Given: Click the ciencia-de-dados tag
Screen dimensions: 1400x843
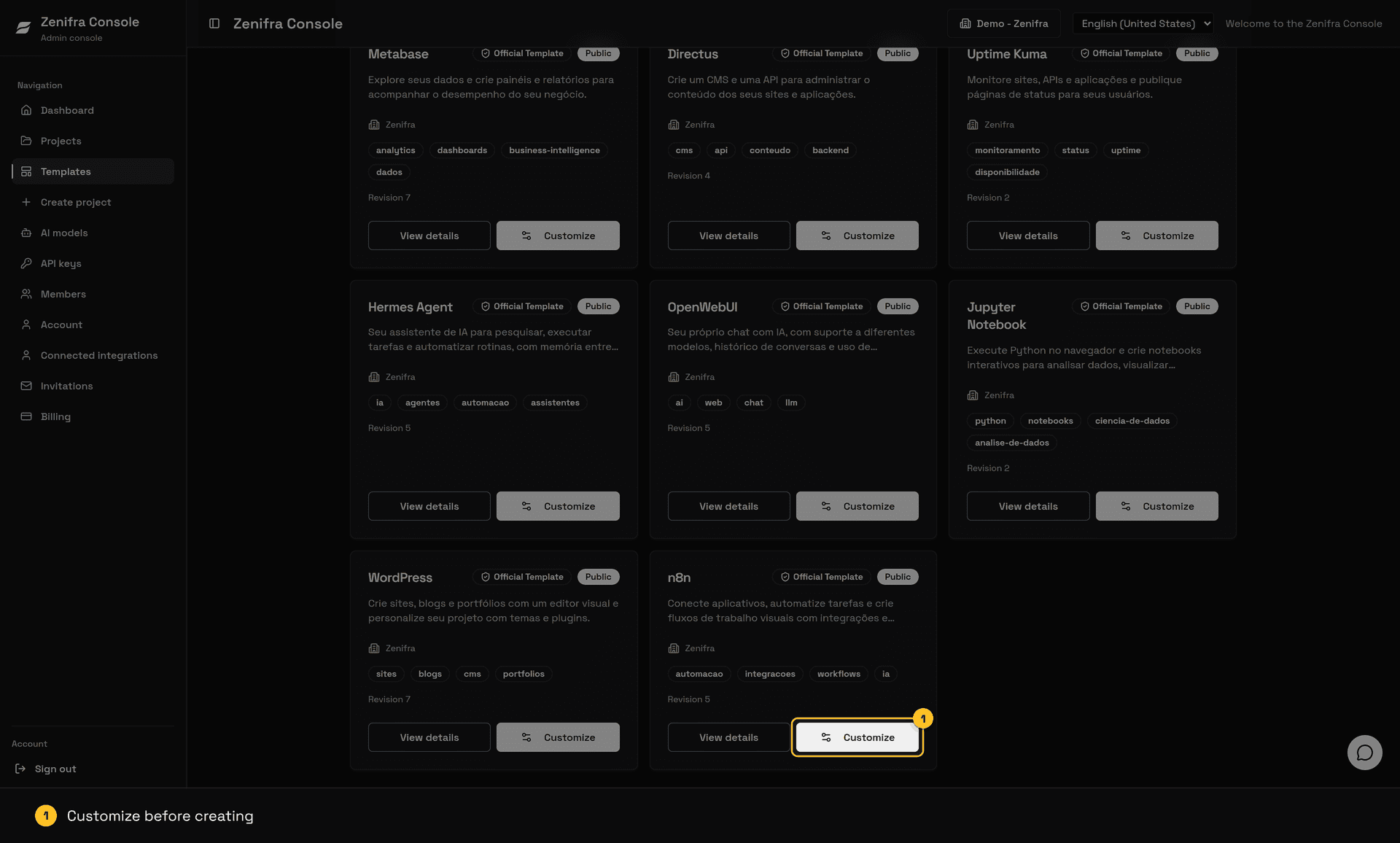Looking at the screenshot, I should (1132, 421).
